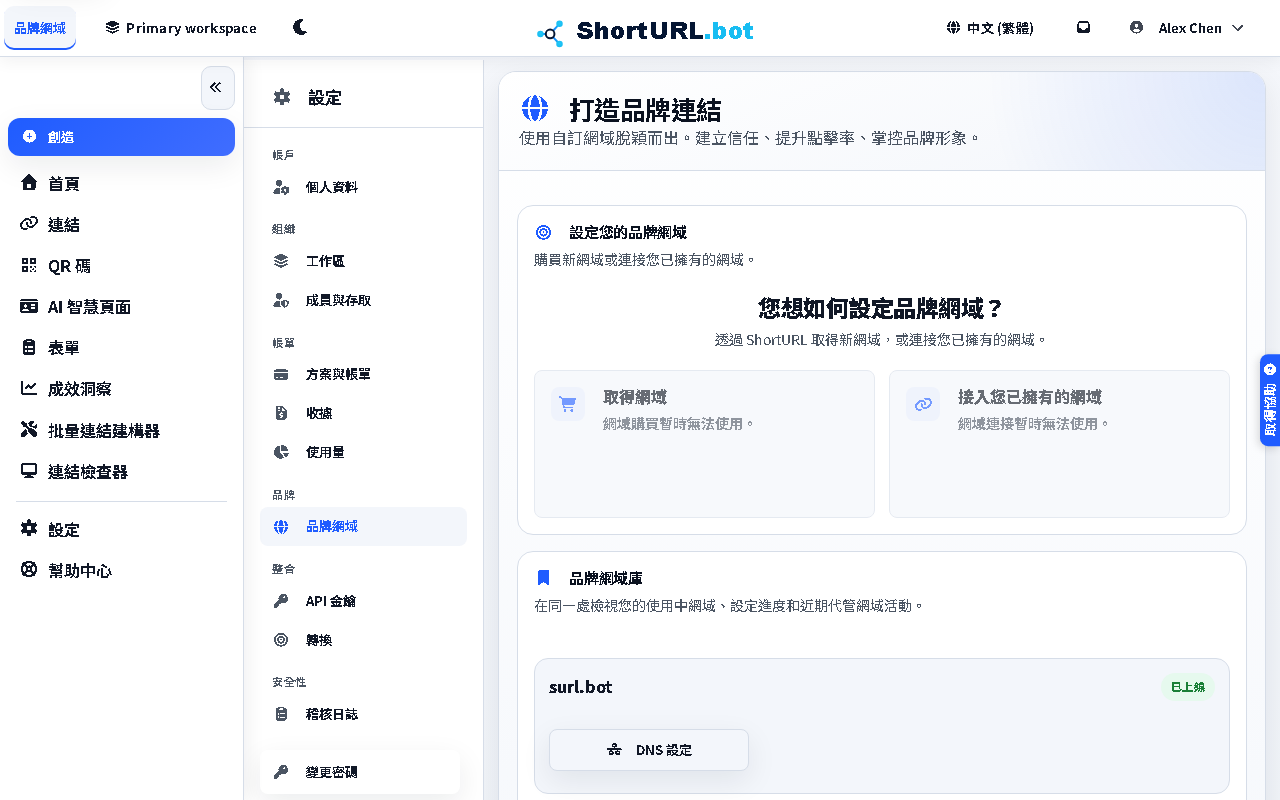Collapse the sidebar with double chevron
The height and width of the screenshot is (800, 1280).
tap(217, 88)
